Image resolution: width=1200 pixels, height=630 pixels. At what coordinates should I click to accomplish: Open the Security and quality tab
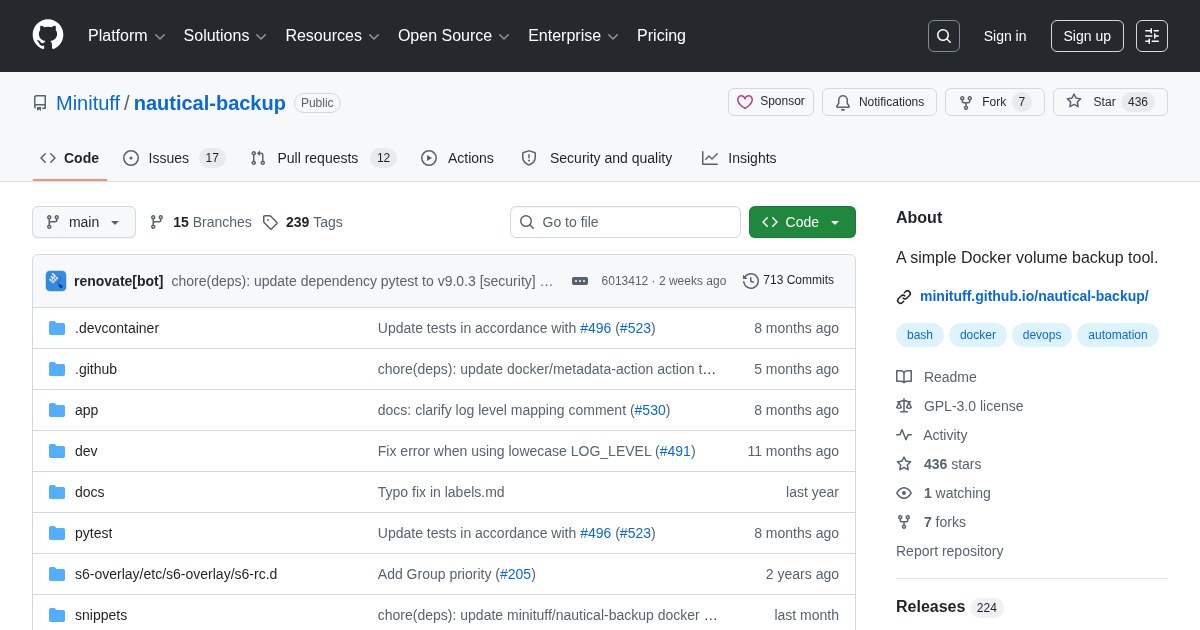pos(597,158)
